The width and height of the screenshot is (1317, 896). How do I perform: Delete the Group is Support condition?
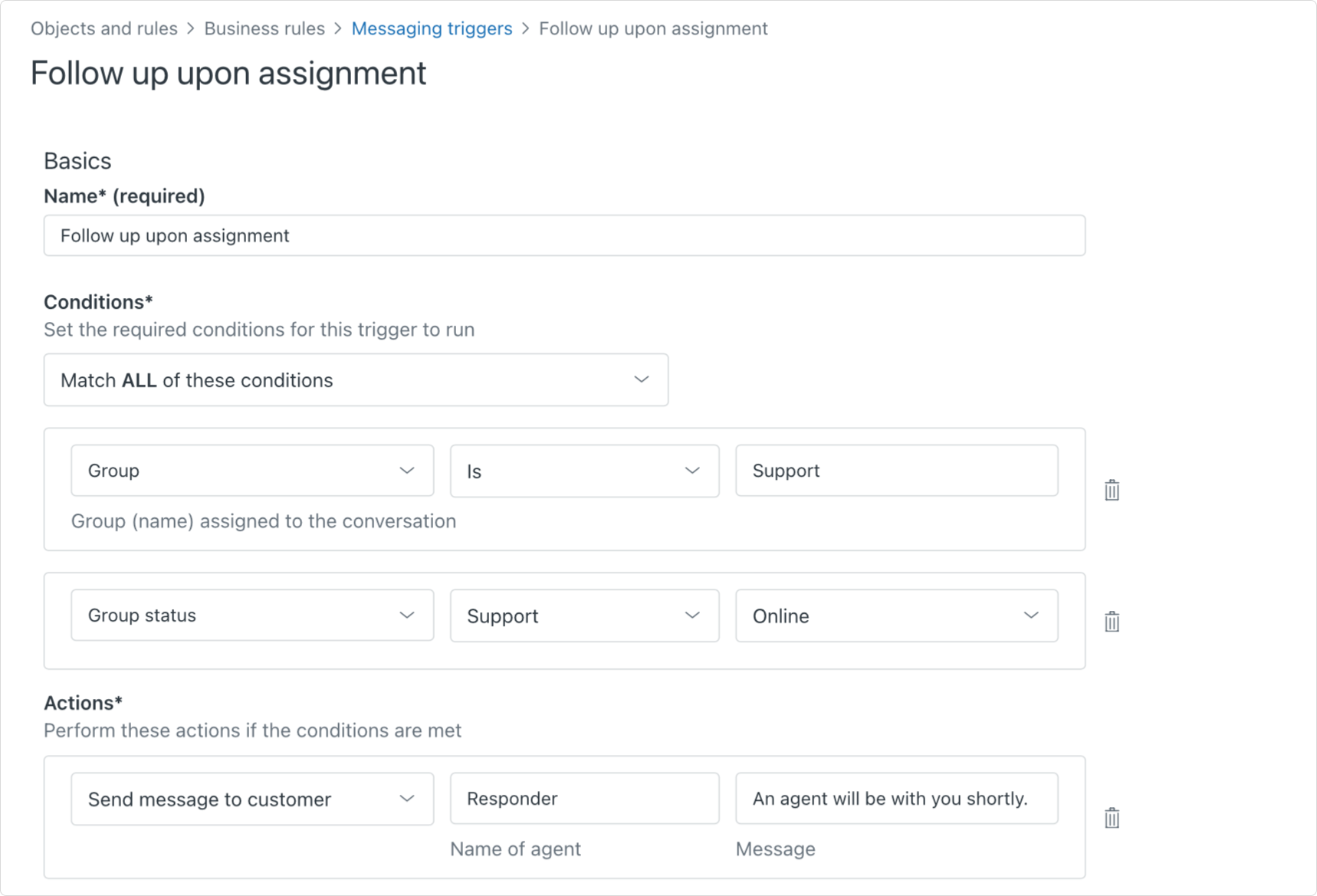[1112, 490]
